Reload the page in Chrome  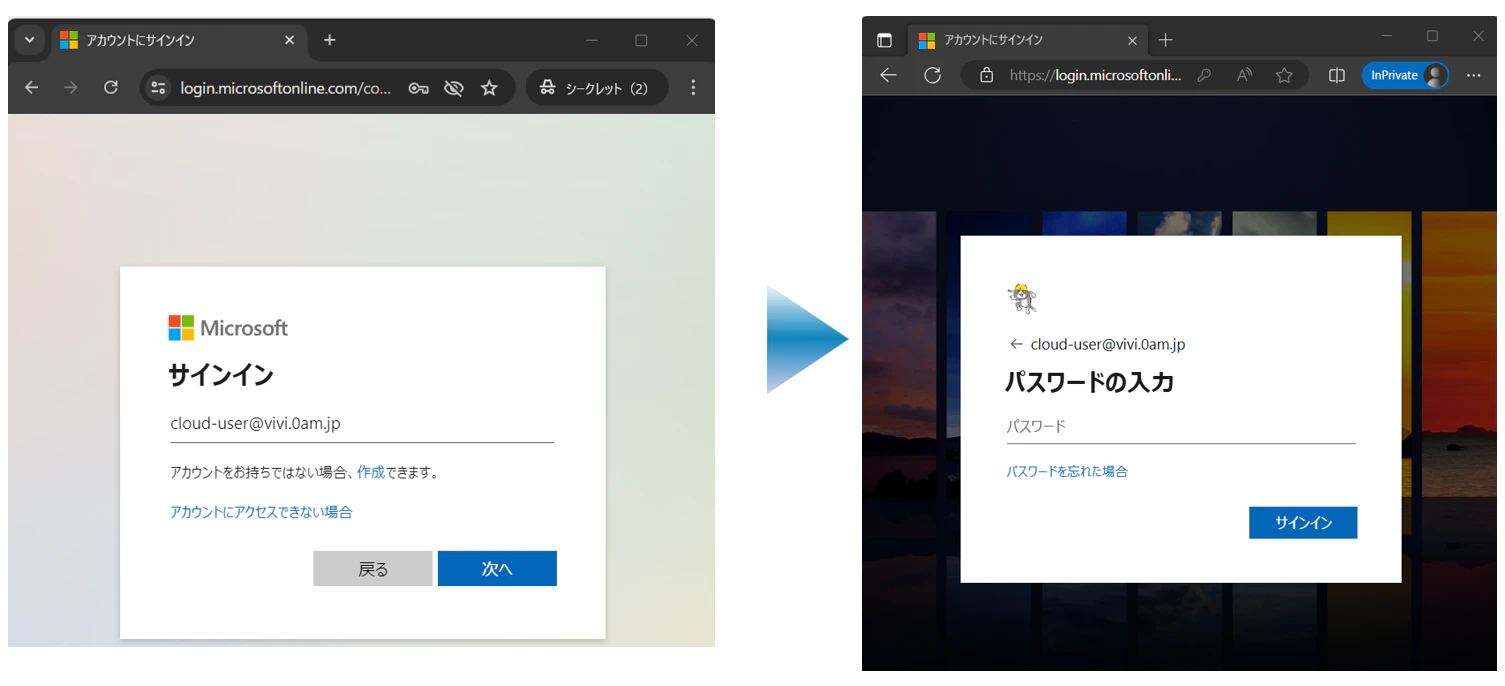pyautogui.click(x=111, y=88)
